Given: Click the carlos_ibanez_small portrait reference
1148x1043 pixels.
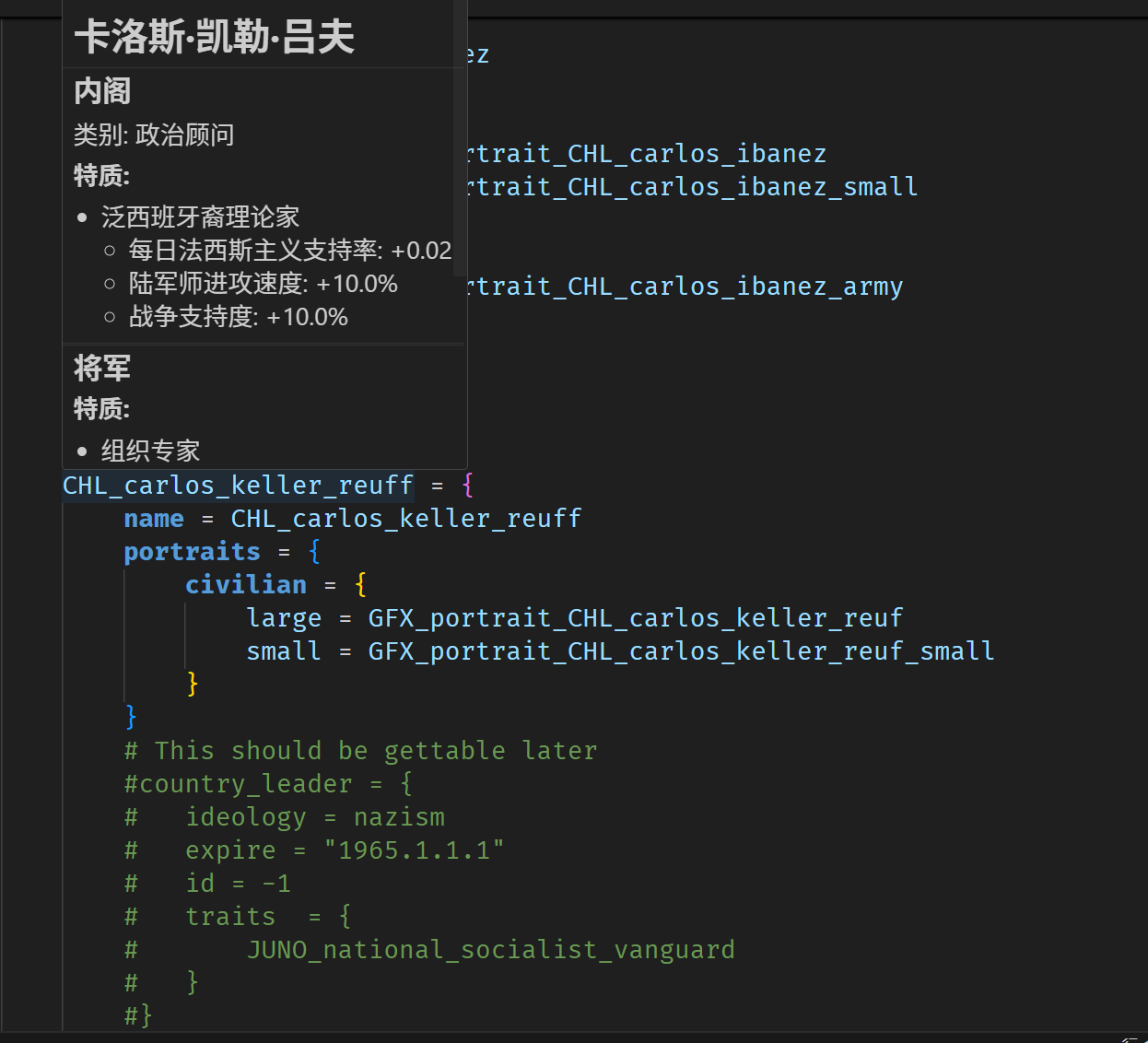Looking at the screenshot, I should point(693,187).
